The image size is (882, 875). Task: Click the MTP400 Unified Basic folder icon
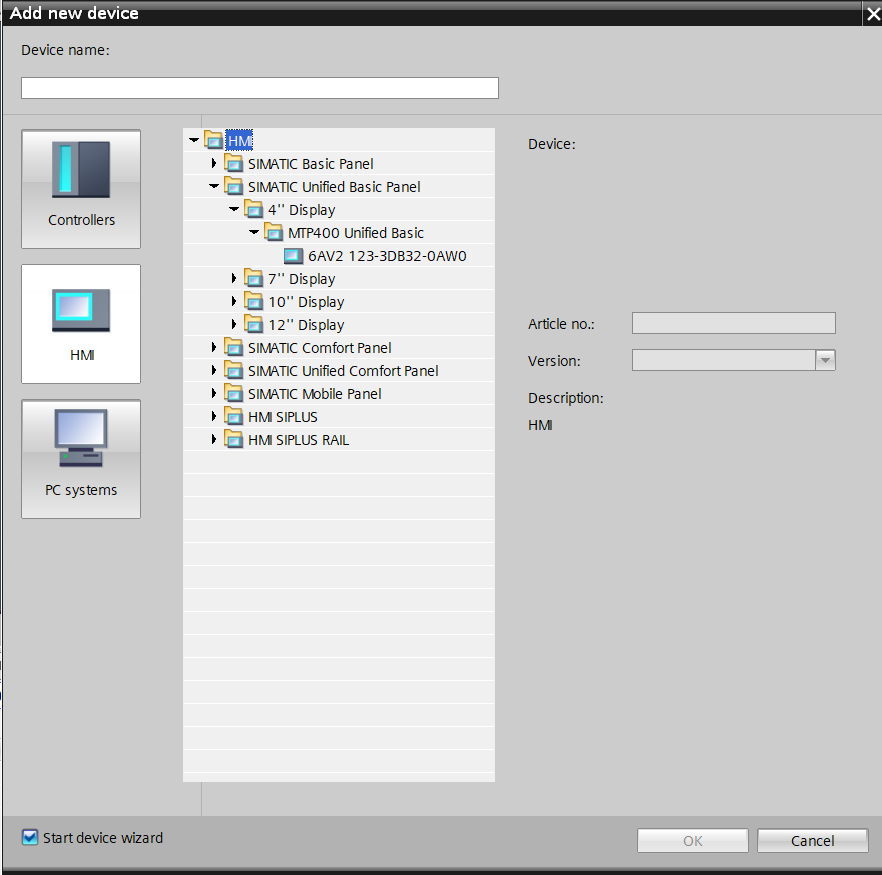click(274, 232)
